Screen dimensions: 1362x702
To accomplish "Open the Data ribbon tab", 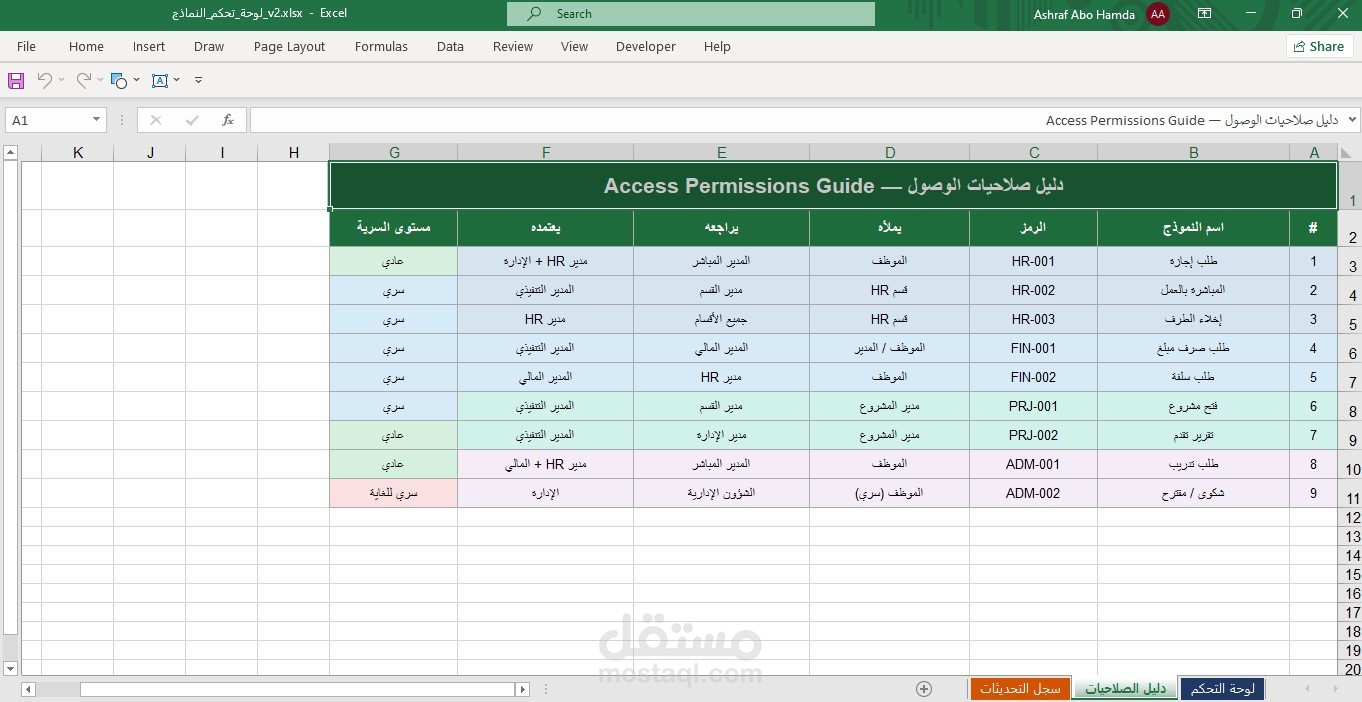I will 450,46.
